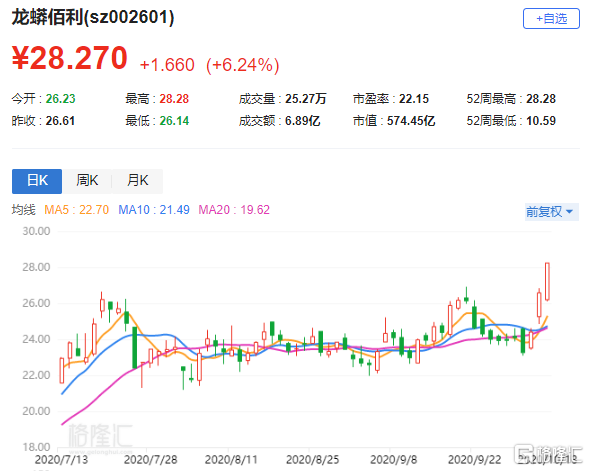
Task: Click the 2020/8/25 date axis label
Action: 313,459
